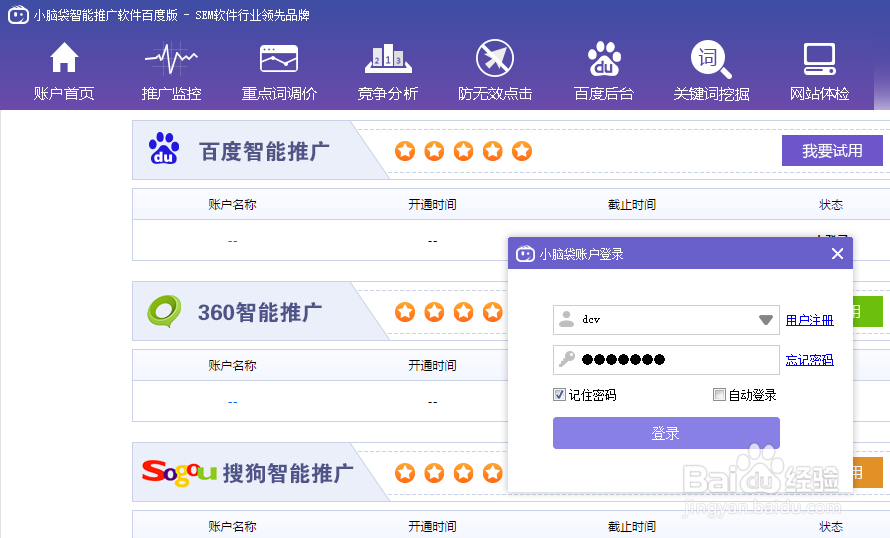Click the password input field
The width and height of the screenshot is (890, 538).
[x=666, y=360]
